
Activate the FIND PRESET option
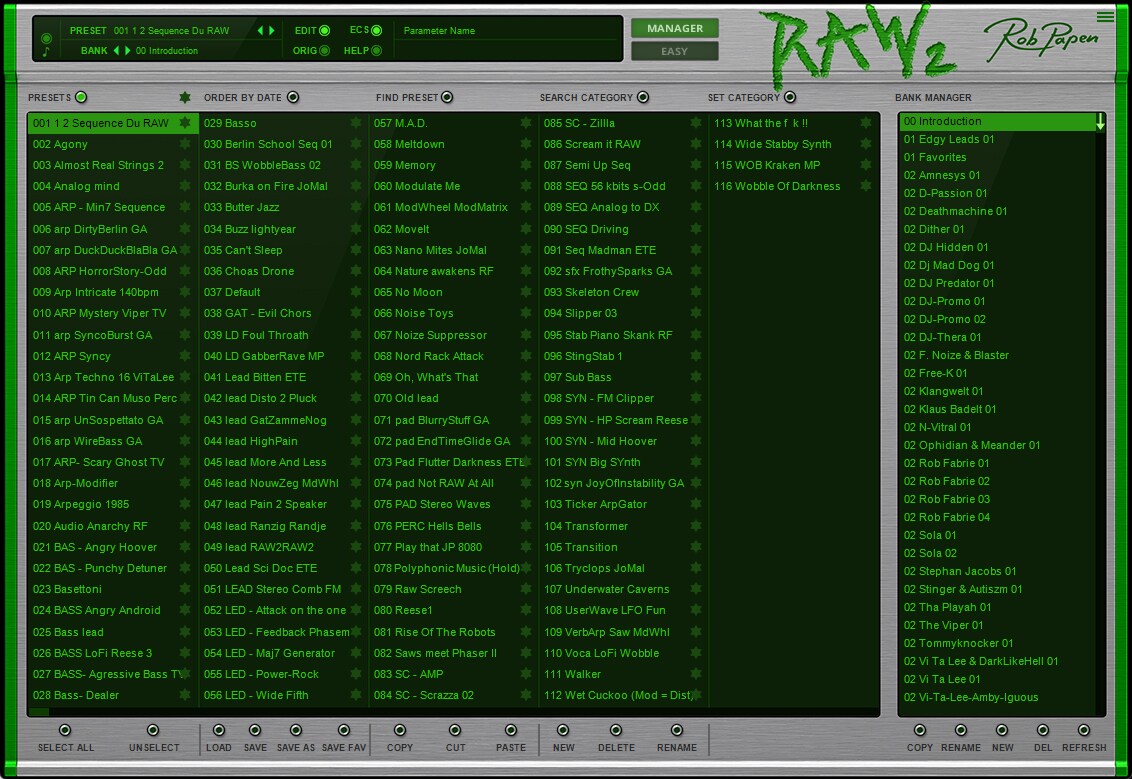(x=448, y=97)
